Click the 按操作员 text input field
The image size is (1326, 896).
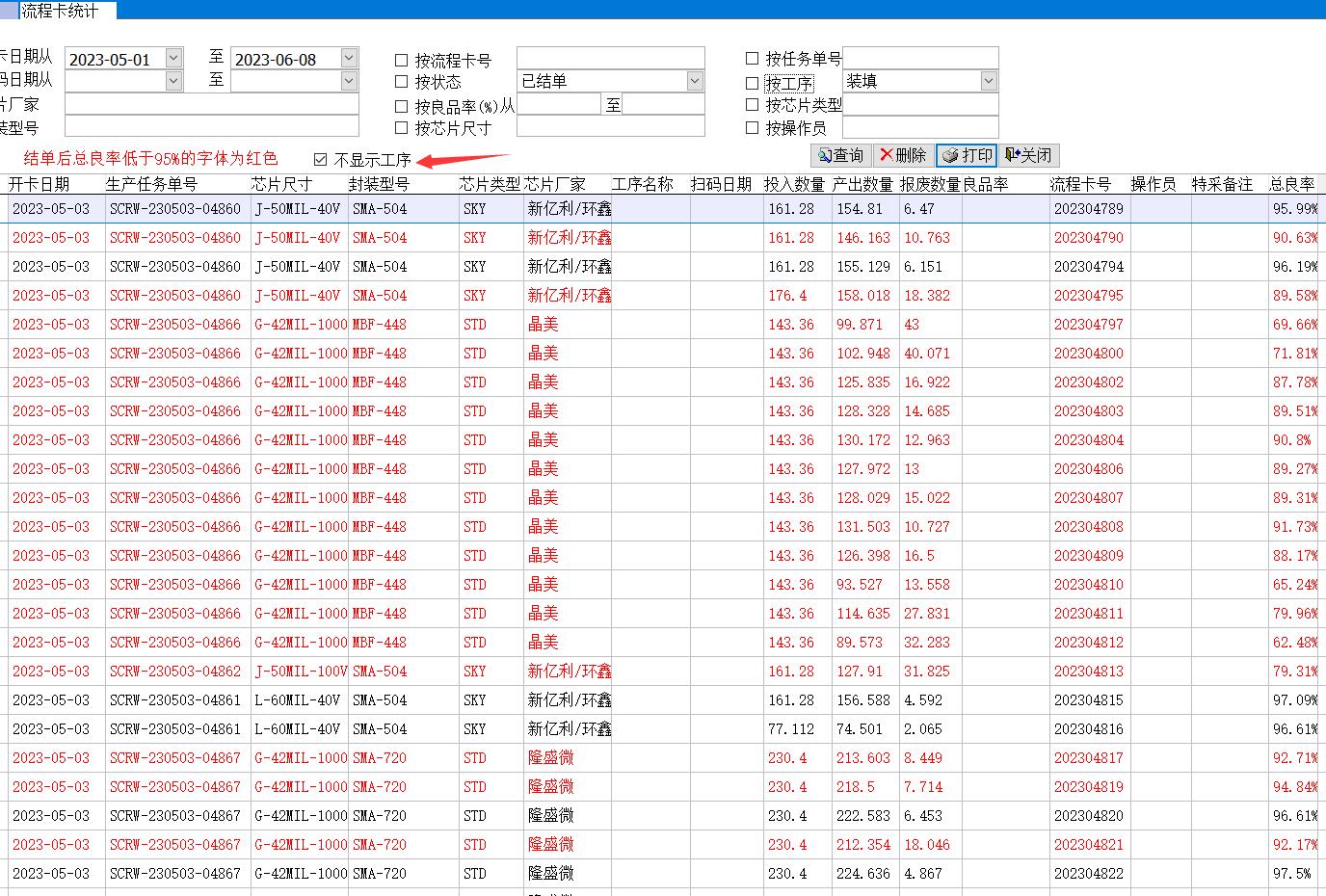[919, 127]
